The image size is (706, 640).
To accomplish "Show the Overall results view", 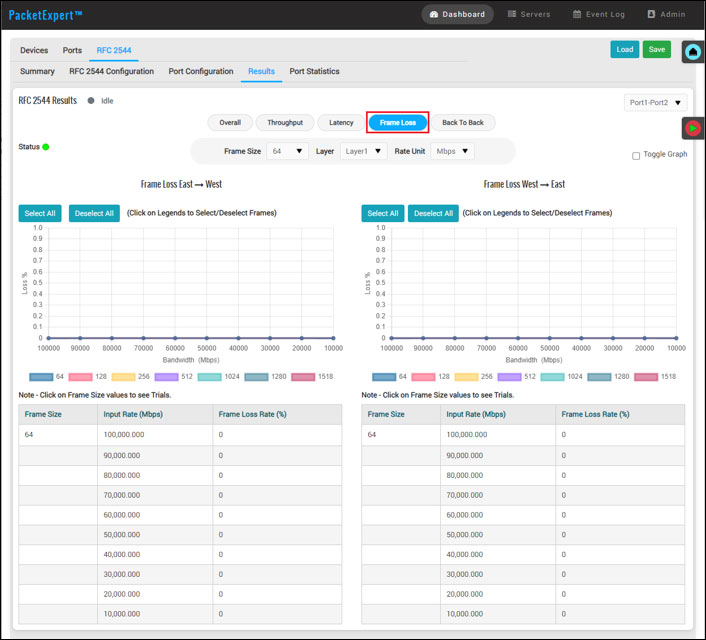I will point(230,123).
